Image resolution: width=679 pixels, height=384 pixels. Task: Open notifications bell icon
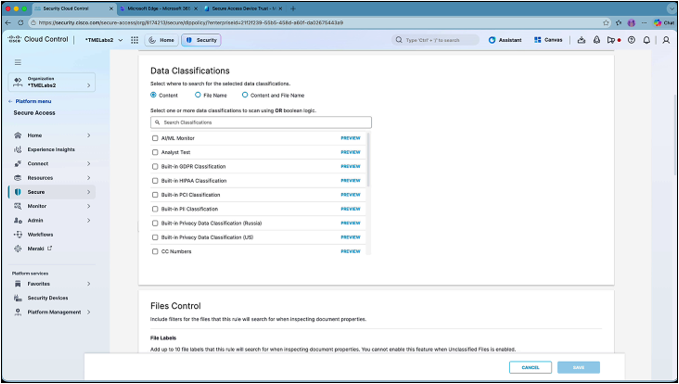pyautogui.click(x=647, y=40)
